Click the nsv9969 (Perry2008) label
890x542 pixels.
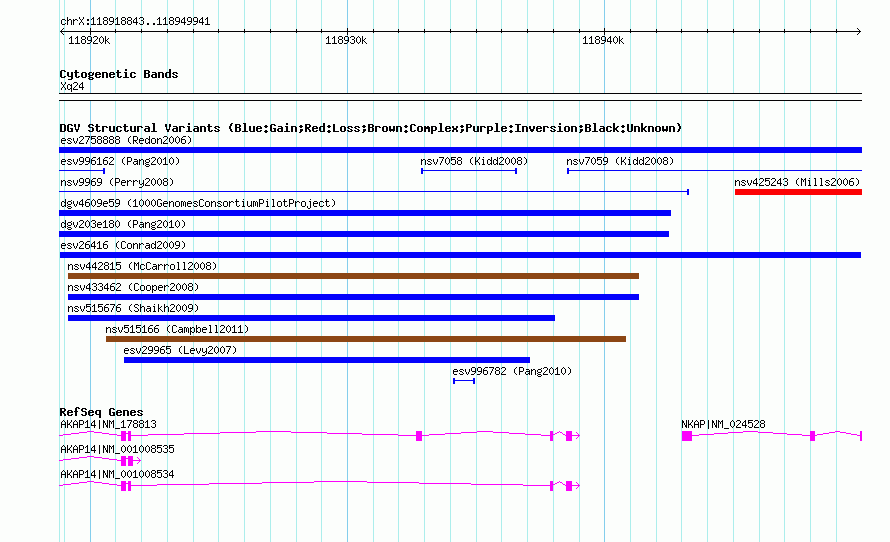[x=117, y=182]
